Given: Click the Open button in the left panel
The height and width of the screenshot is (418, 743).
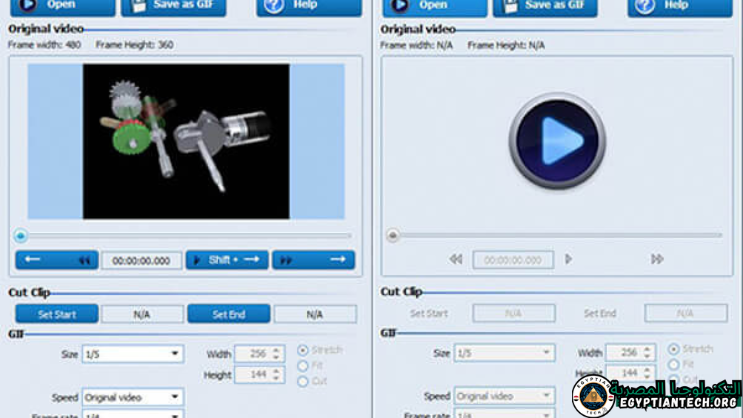Looking at the screenshot, I should pos(59,6).
